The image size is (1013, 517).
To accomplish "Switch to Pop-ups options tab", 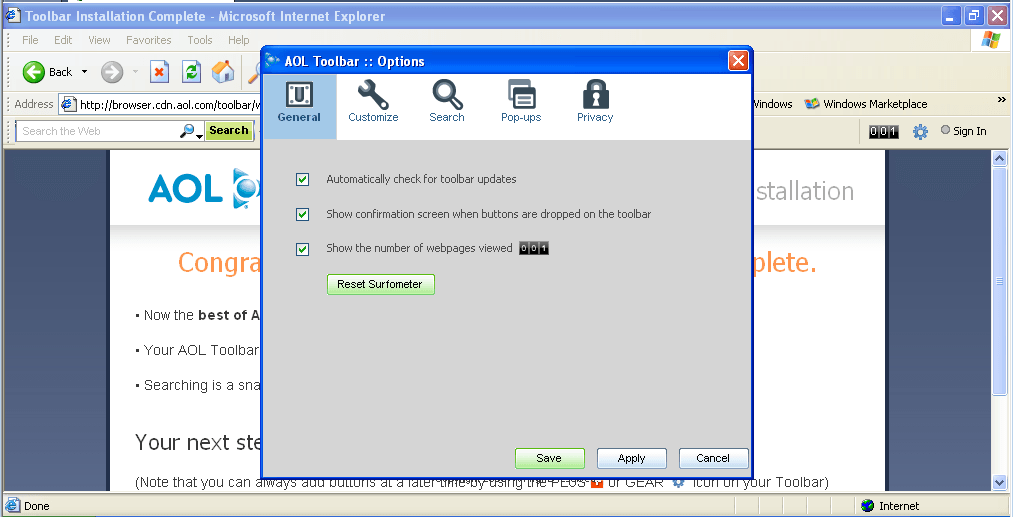I will [x=521, y=102].
